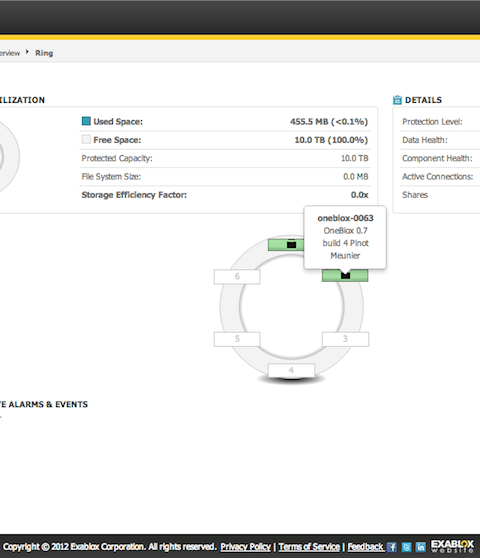The image size is (480, 558).
Task: Click the Active Connections label
Action: (438, 177)
